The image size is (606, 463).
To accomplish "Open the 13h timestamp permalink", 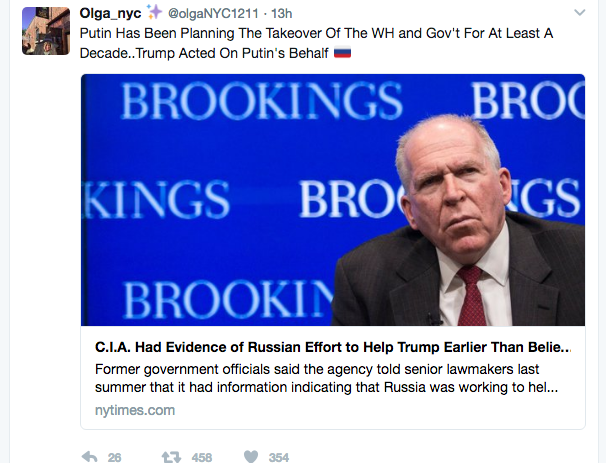I will pyautogui.click(x=281, y=14).
